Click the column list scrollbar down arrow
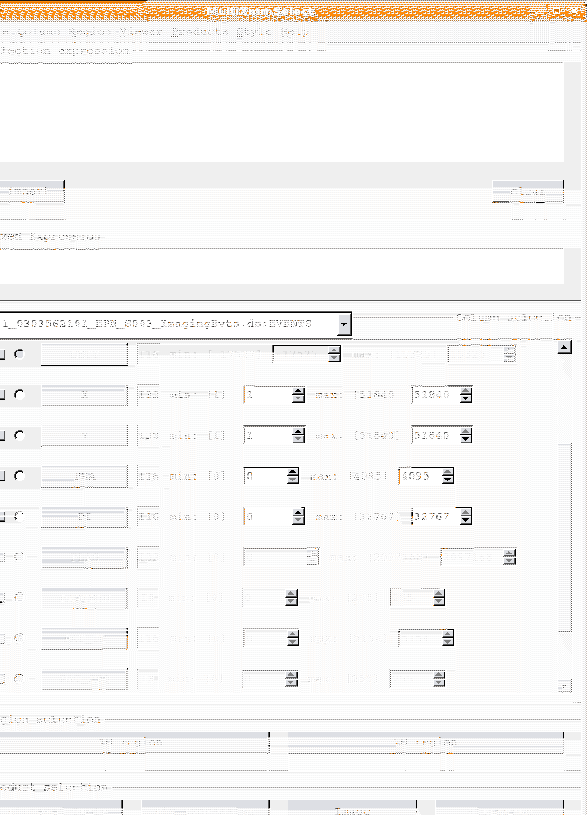Image resolution: width=587 pixels, height=815 pixels. pos(565,686)
